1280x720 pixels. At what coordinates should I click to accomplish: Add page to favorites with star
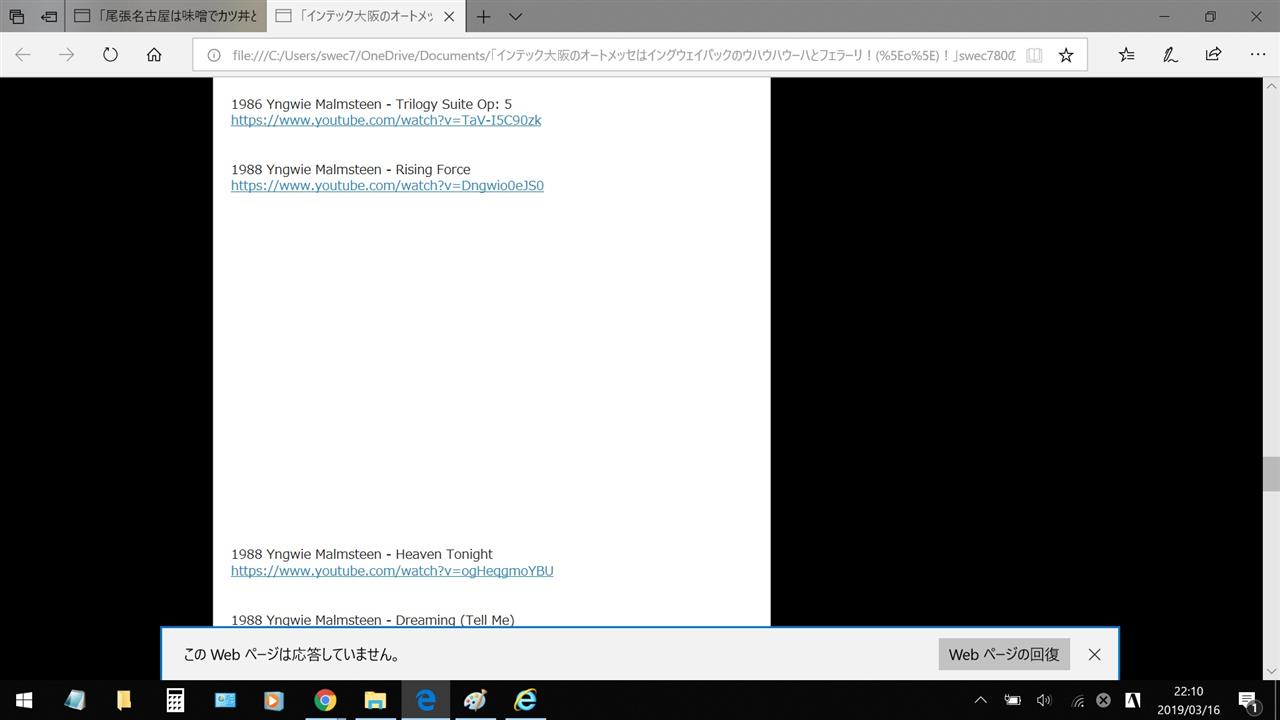pos(1066,55)
